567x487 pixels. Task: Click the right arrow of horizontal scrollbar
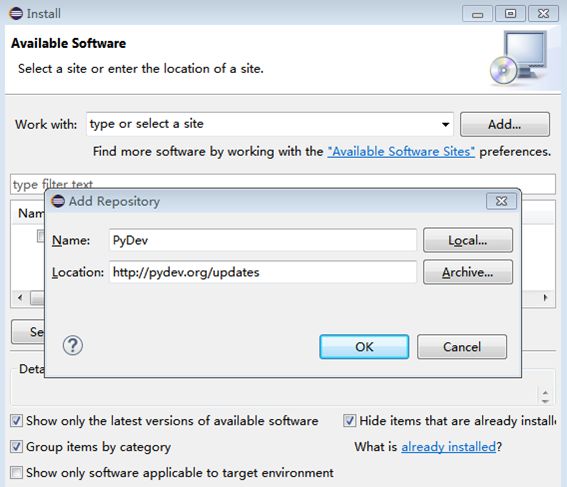coord(545,298)
